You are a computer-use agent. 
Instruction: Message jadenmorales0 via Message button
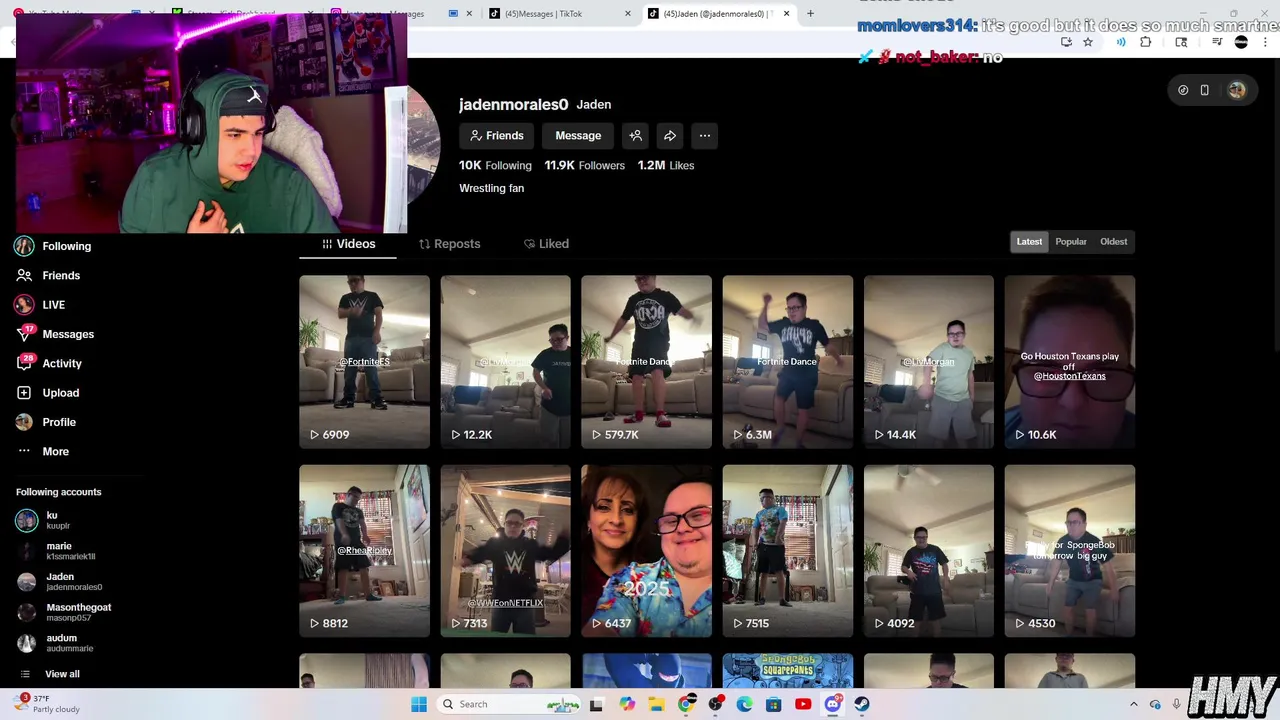coord(578,136)
